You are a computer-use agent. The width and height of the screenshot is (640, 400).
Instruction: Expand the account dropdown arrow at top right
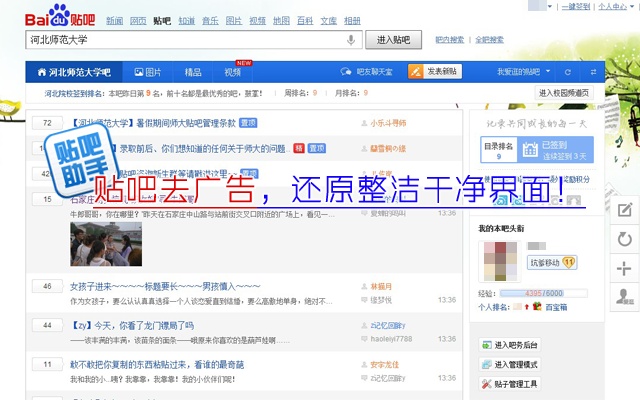click(x=549, y=6)
